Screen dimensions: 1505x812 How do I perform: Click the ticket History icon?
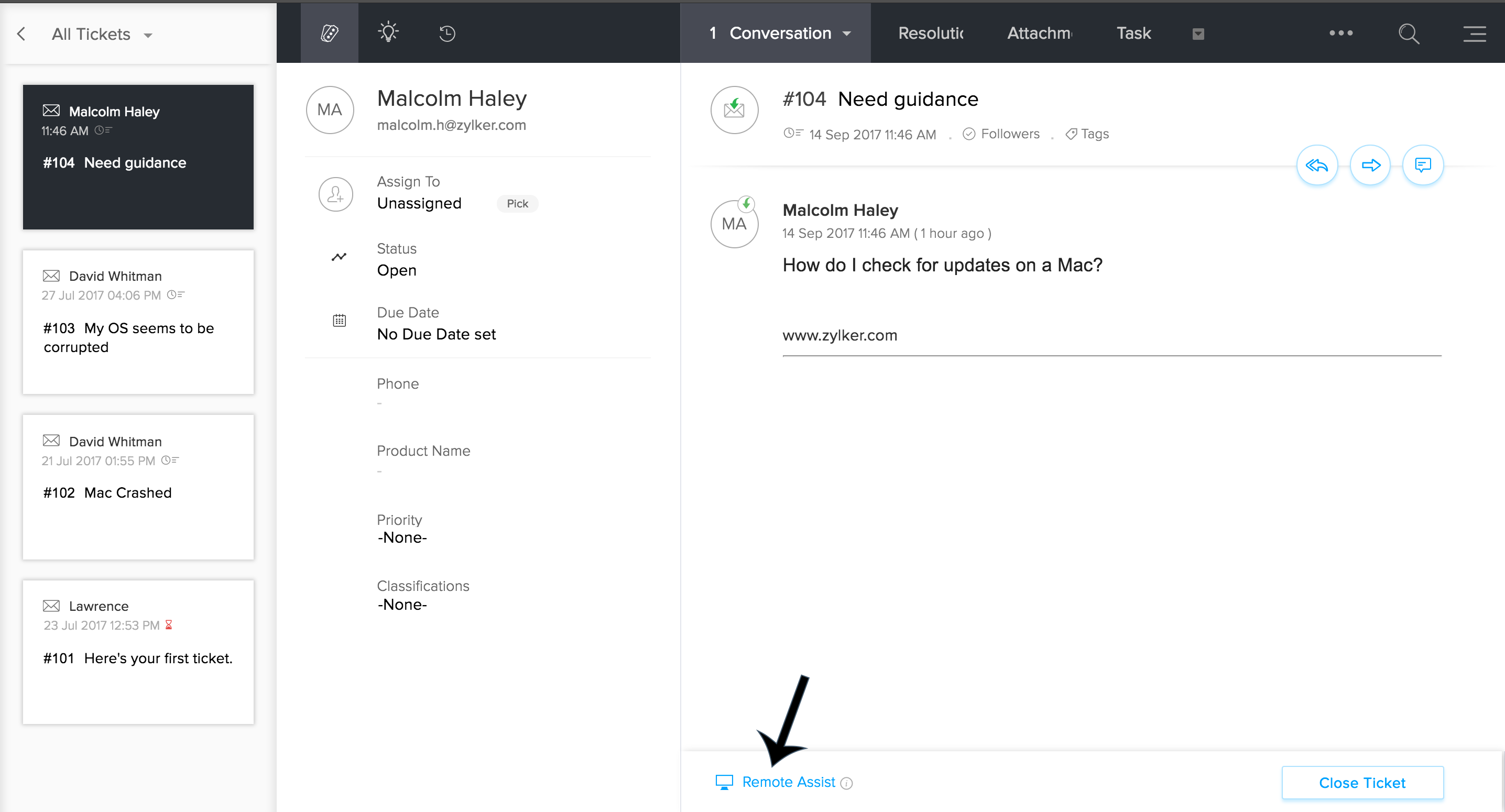[x=447, y=33]
